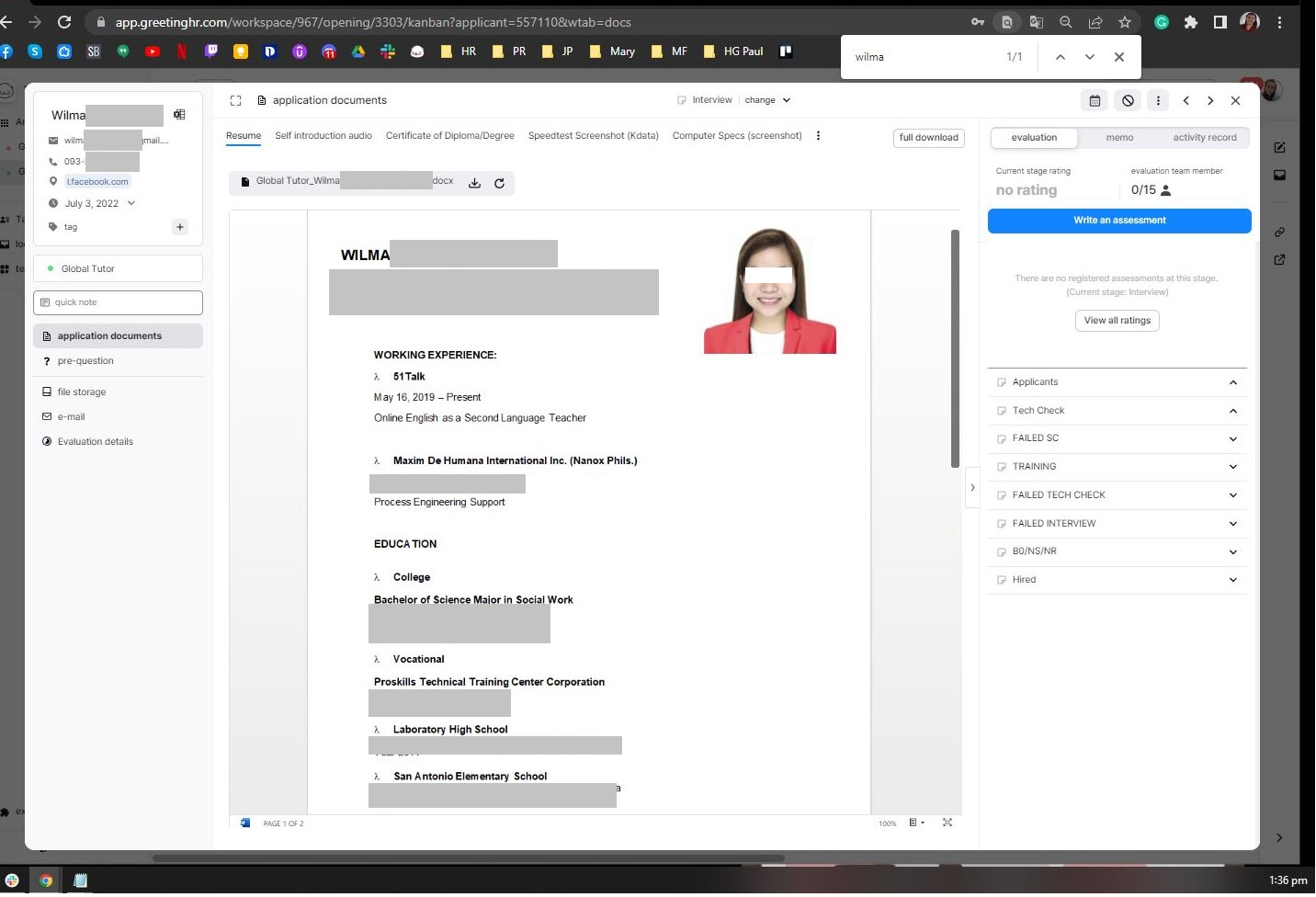Open Google Drive bookmark icon
This screenshot has height=897, width=1316.
[358, 51]
